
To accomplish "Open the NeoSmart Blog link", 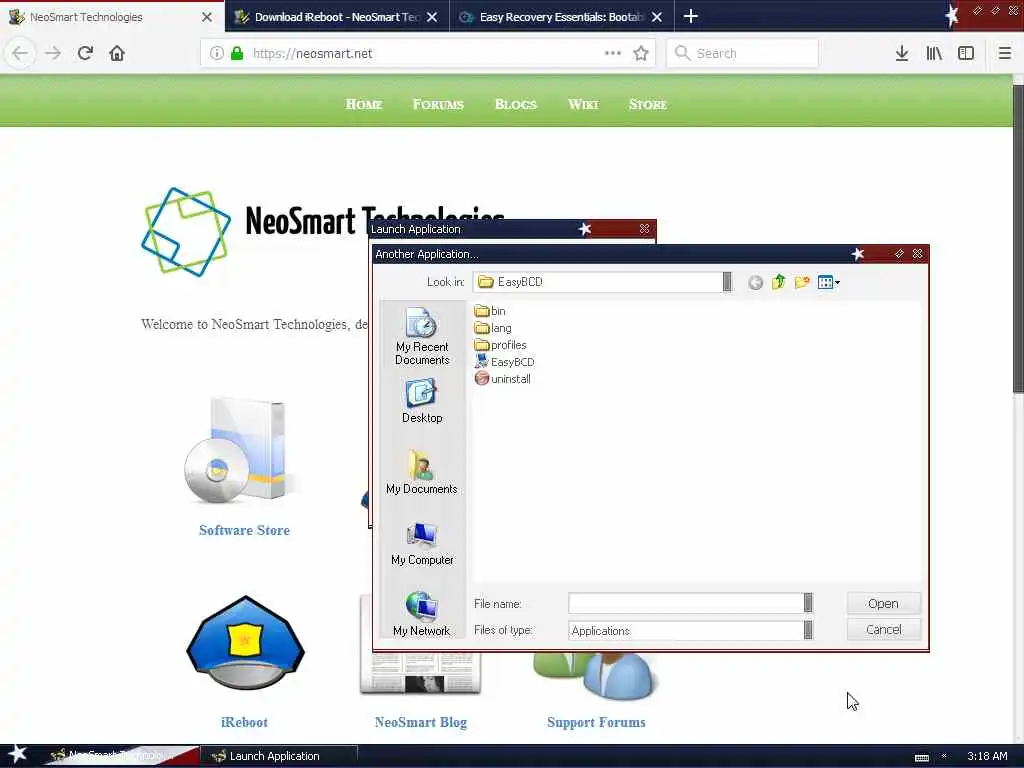I will [x=421, y=722].
